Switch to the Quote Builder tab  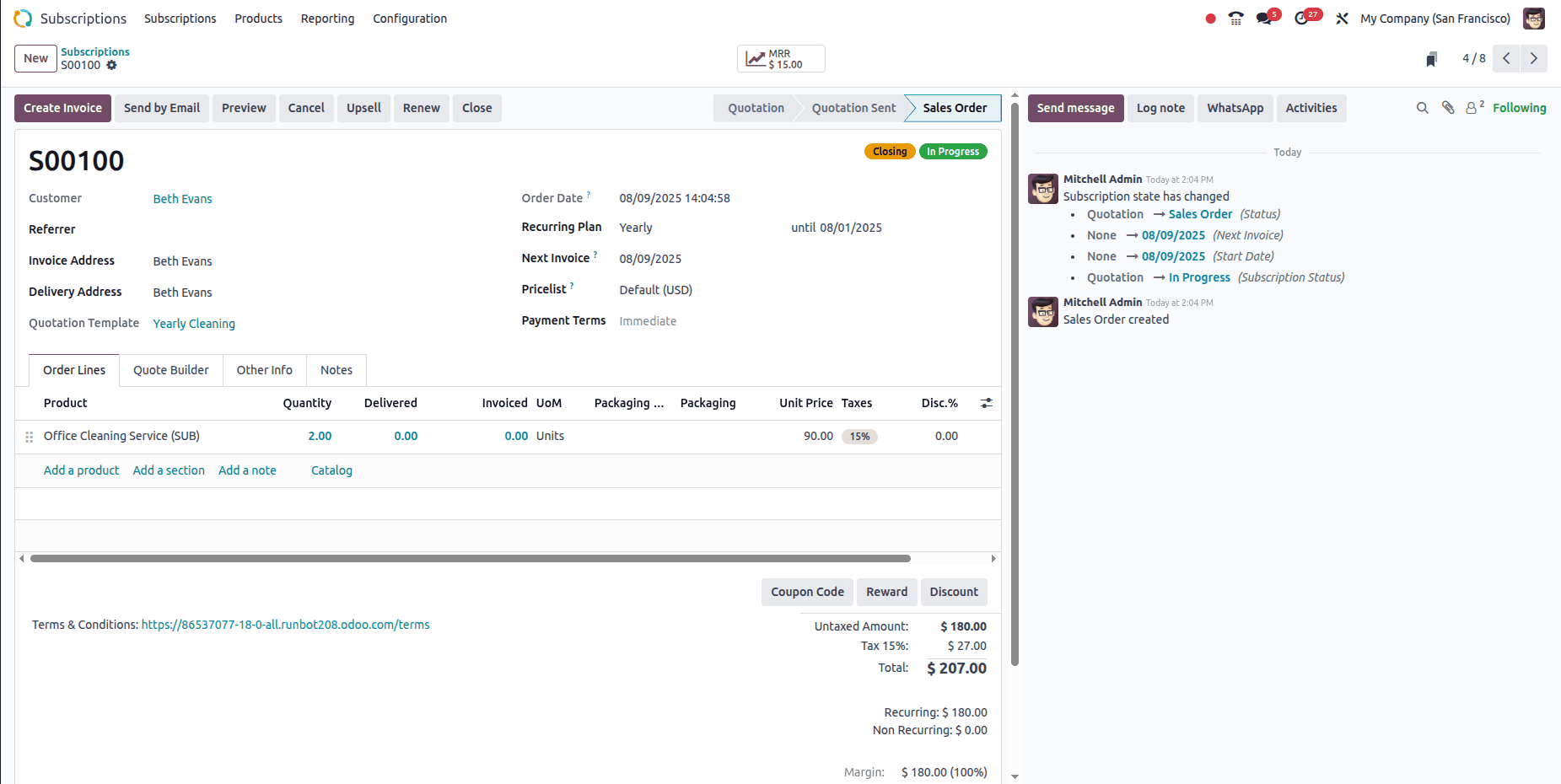[x=171, y=370]
